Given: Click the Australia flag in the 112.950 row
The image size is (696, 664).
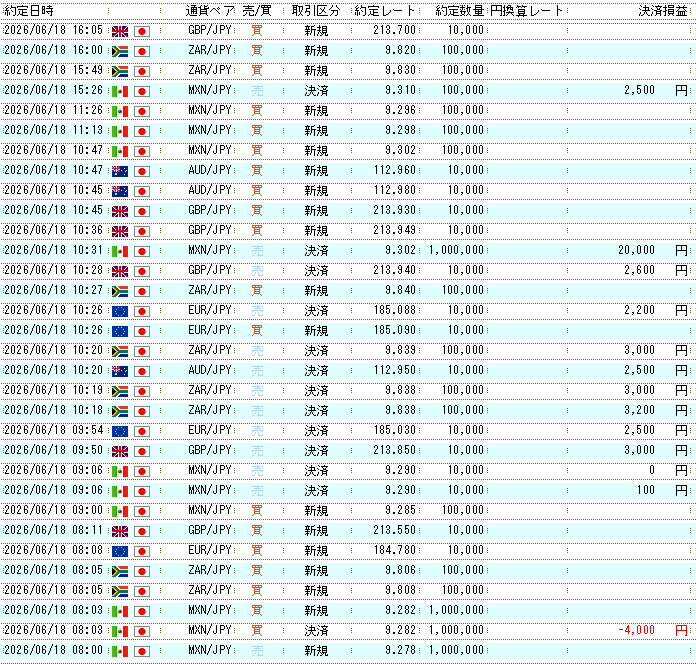Looking at the screenshot, I should coord(120,371).
